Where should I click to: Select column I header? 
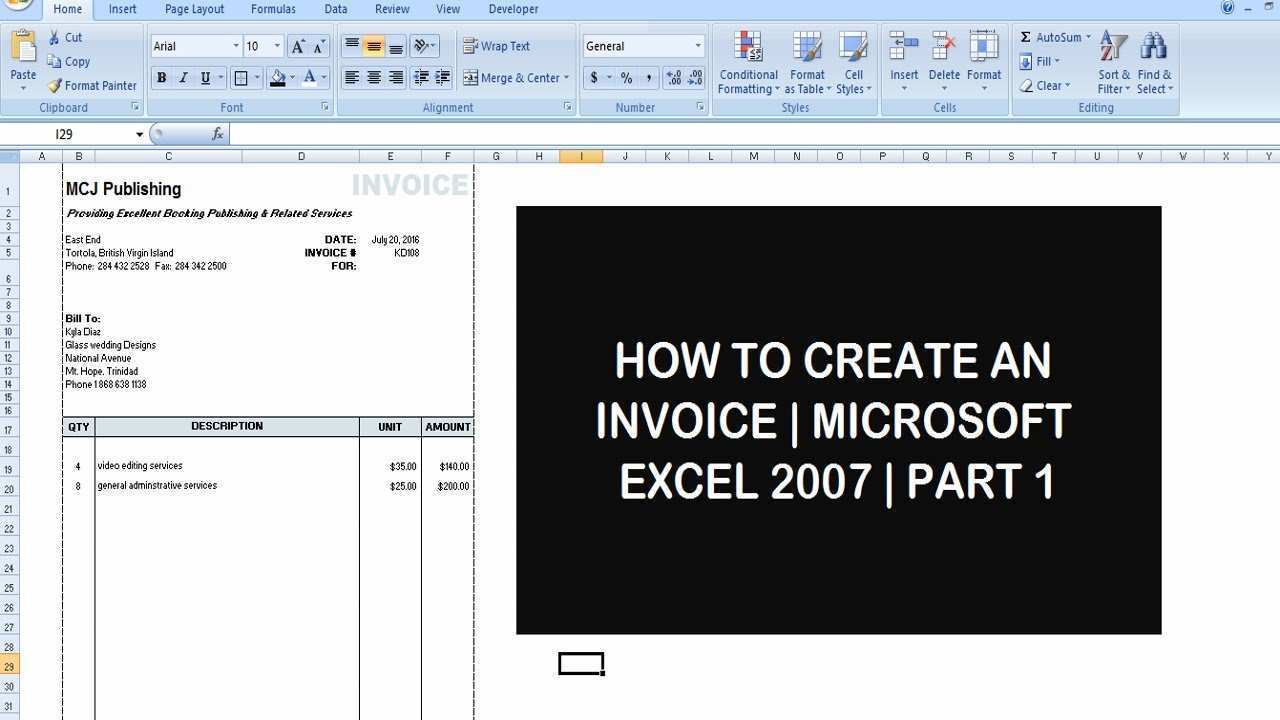click(581, 156)
